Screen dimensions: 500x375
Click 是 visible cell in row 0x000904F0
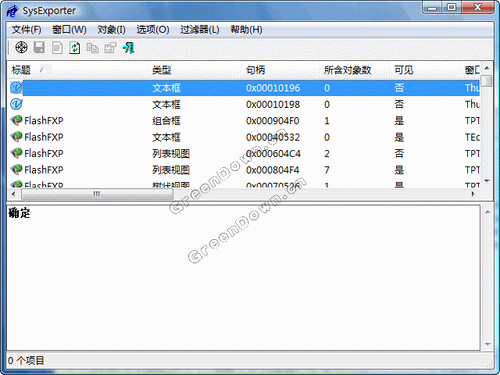(x=399, y=120)
